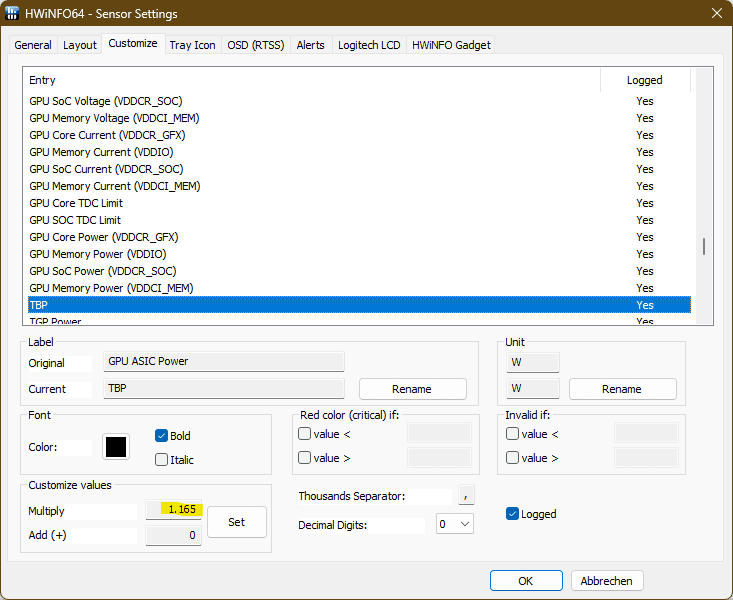This screenshot has width=733, height=600.
Task: Select the Customize tab
Action: [133, 43]
